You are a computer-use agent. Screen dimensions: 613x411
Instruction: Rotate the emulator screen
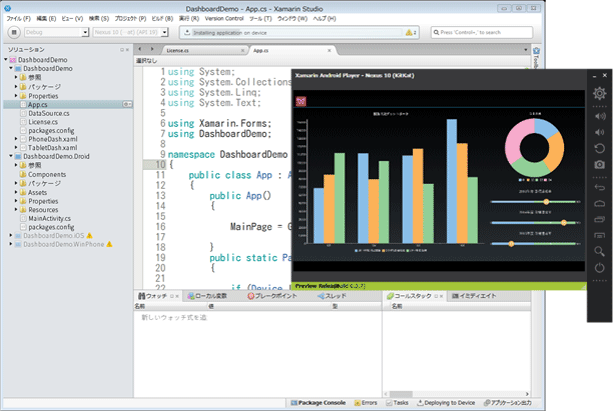[x=599, y=148]
